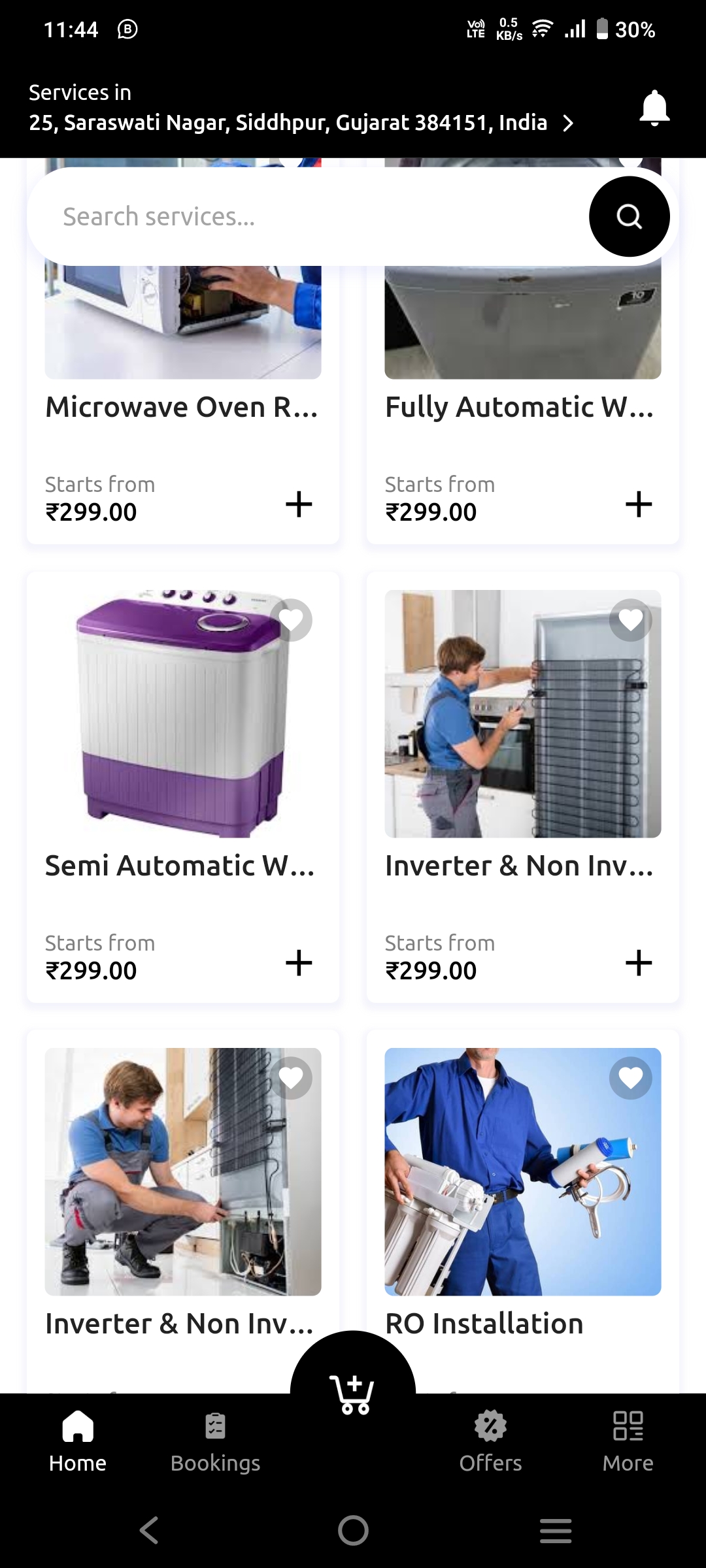Add Semi Automatic W... service with plus icon
The width and height of the screenshot is (706, 1568).
[x=299, y=963]
